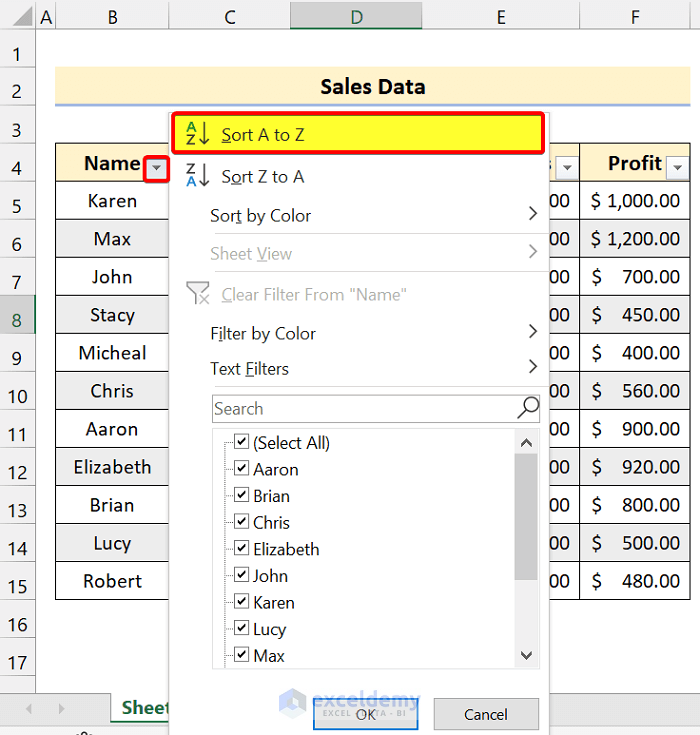Click the Sort A to Z icon
This screenshot has width=700, height=735.
click(197, 134)
